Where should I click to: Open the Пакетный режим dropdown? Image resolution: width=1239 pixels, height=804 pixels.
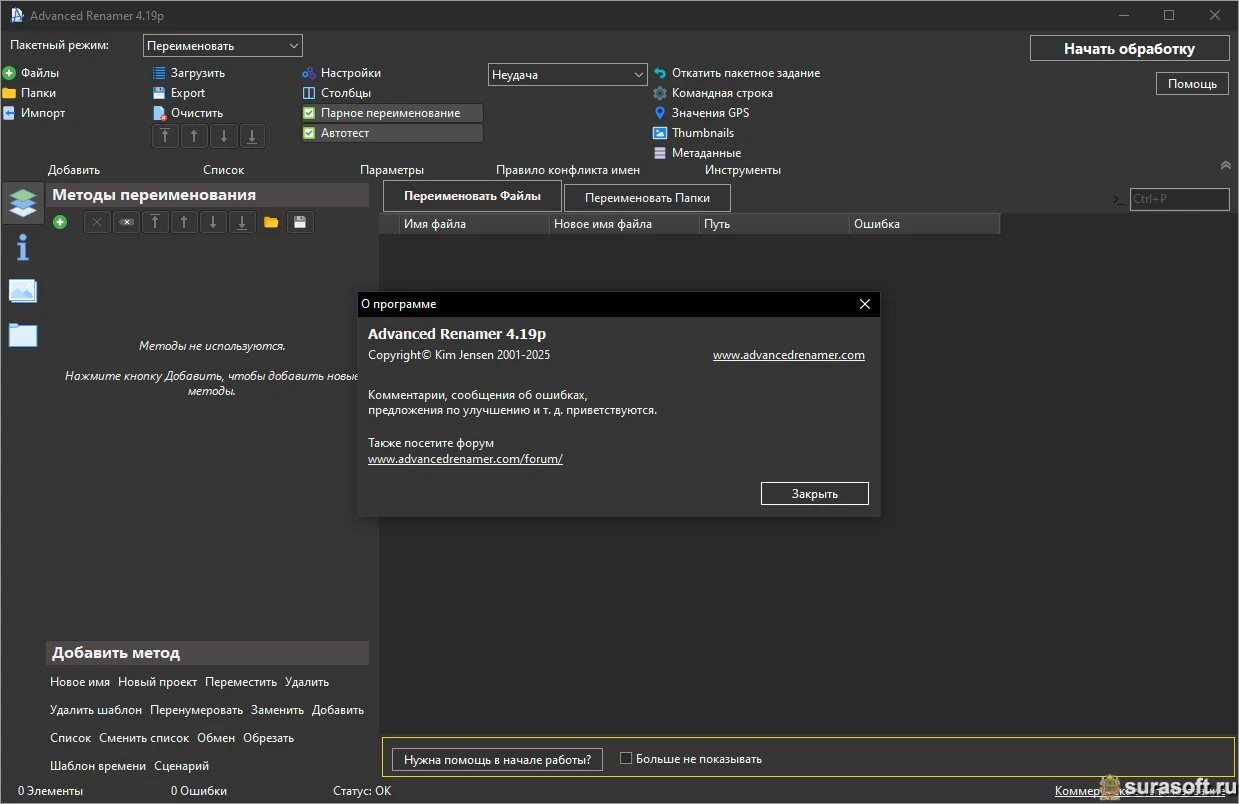pos(223,46)
